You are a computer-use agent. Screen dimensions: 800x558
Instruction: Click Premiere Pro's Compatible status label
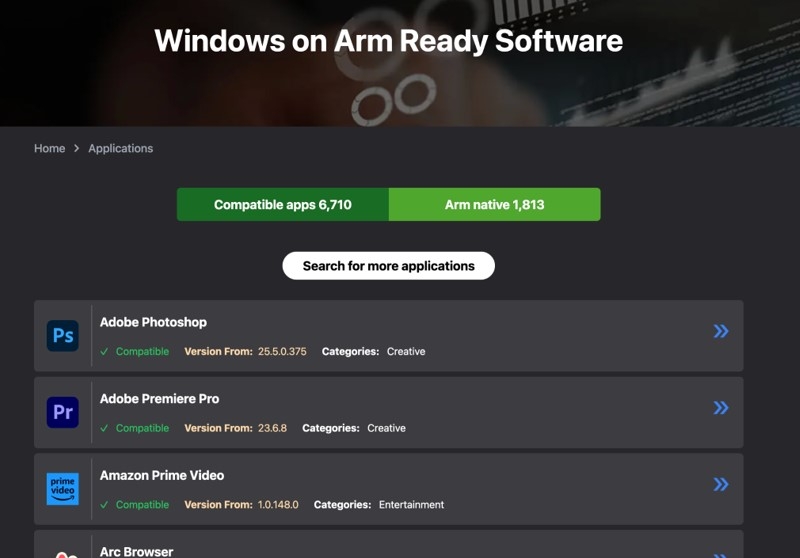coord(142,428)
